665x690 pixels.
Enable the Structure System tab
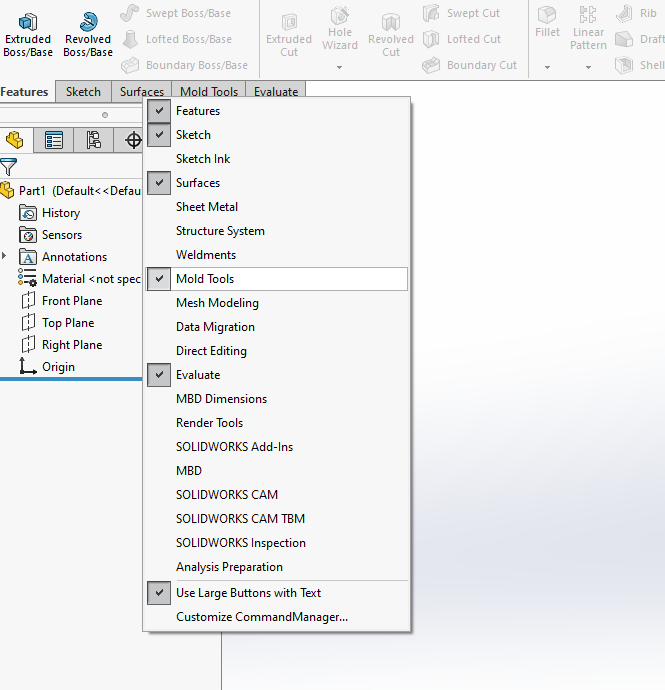(276, 231)
